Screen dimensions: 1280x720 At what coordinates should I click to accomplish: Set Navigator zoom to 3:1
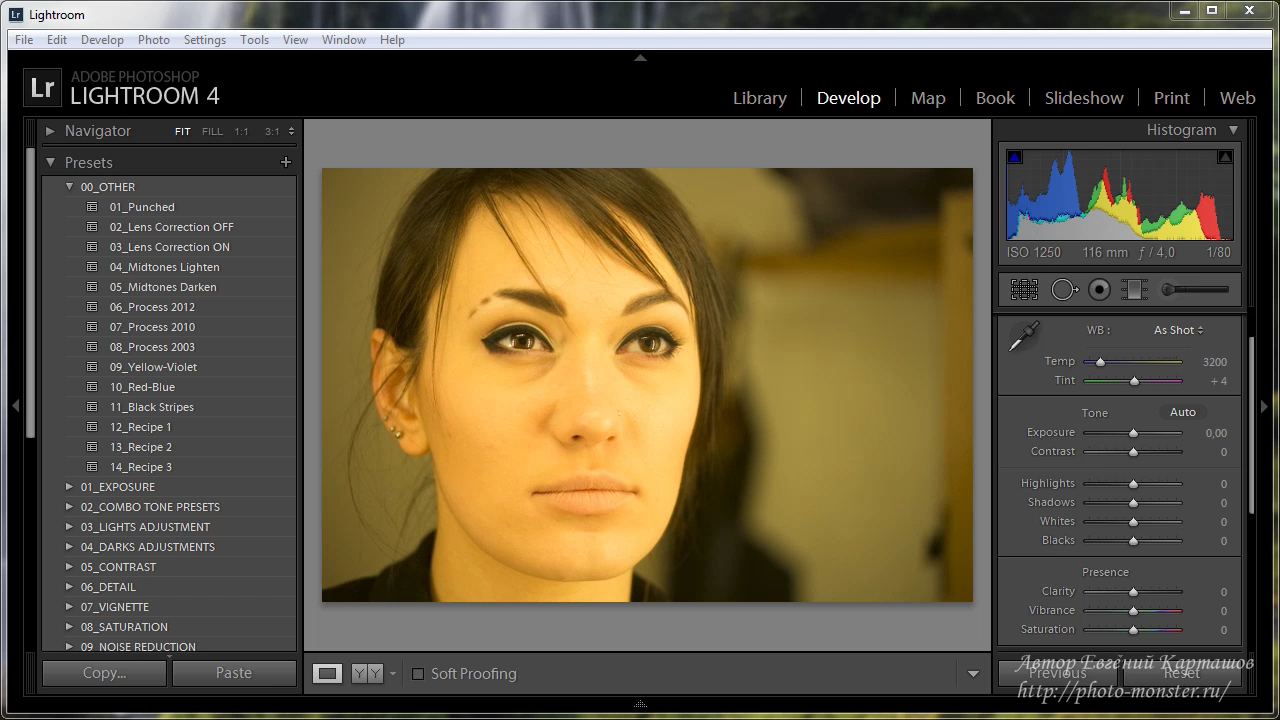tap(272, 131)
